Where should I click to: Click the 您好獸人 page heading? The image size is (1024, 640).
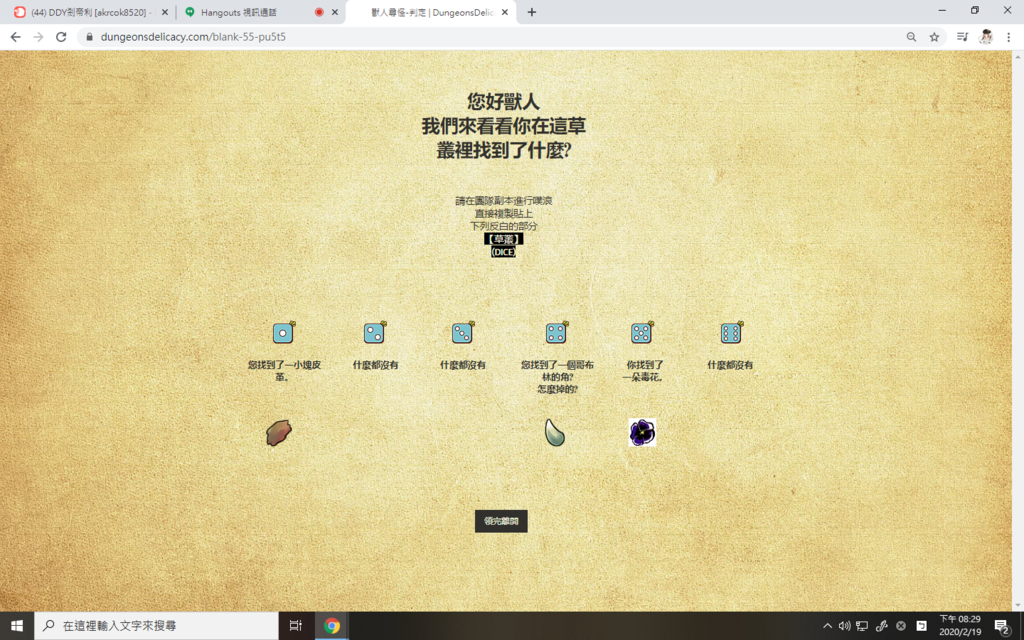503,101
